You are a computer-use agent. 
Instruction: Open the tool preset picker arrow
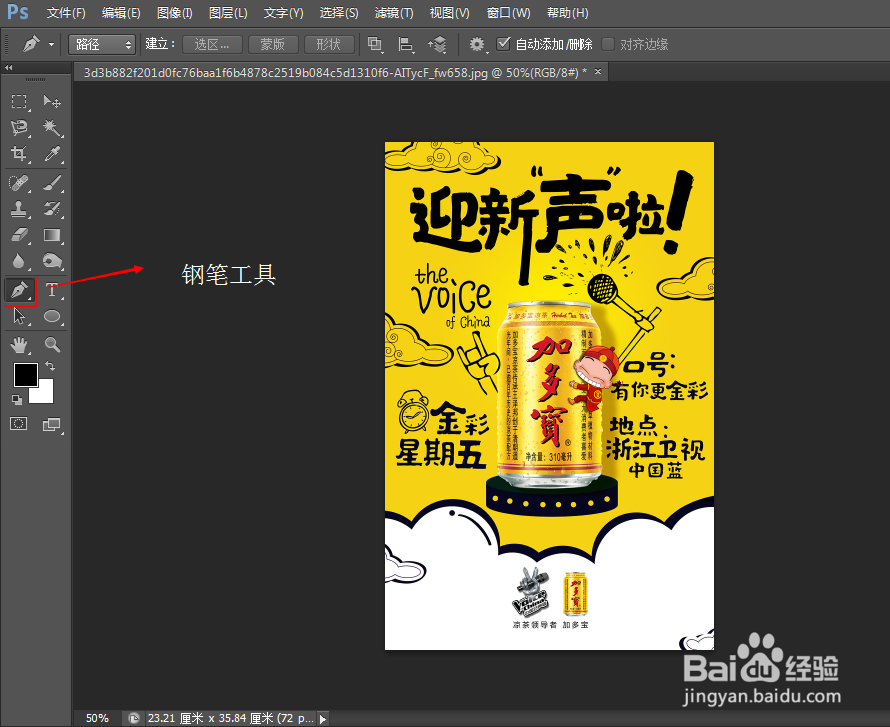point(52,44)
